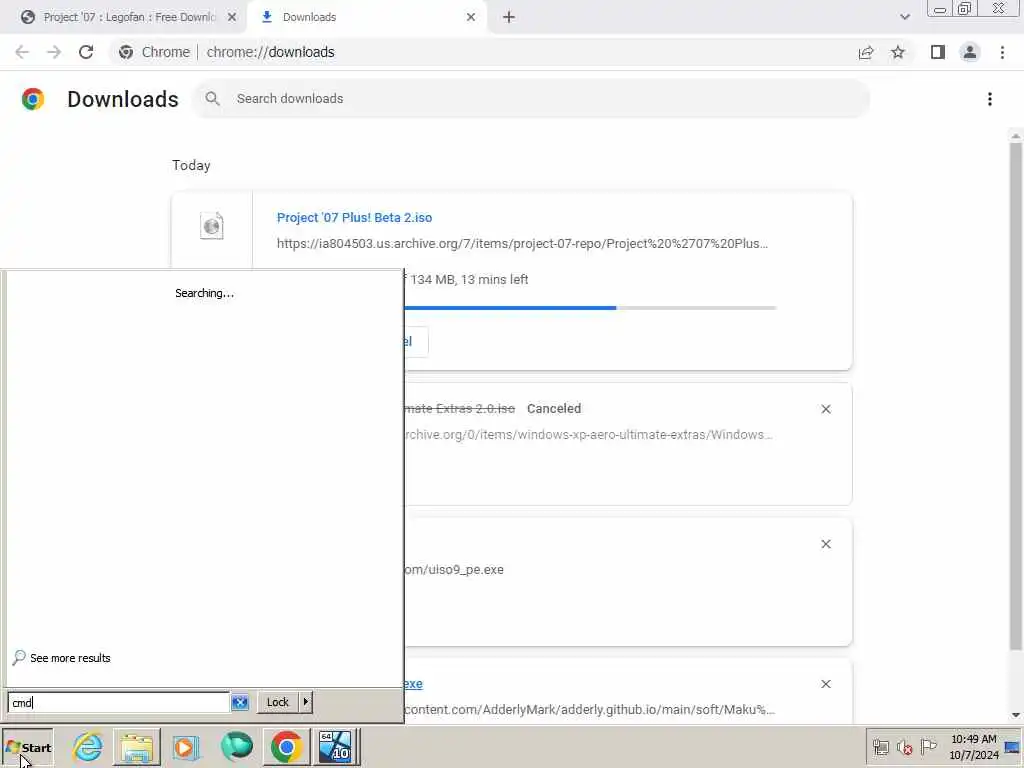Go forward with the browser forward arrow
Viewport: 1024px width, 768px height.
click(54, 52)
